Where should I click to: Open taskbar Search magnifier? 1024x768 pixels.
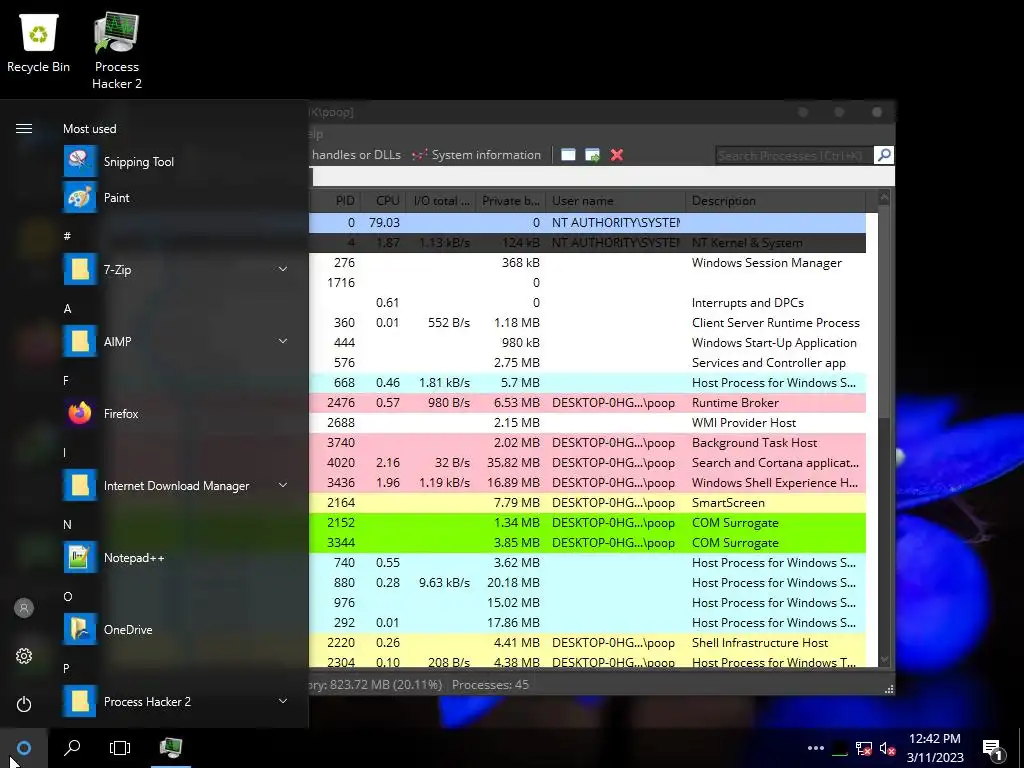(x=72, y=748)
